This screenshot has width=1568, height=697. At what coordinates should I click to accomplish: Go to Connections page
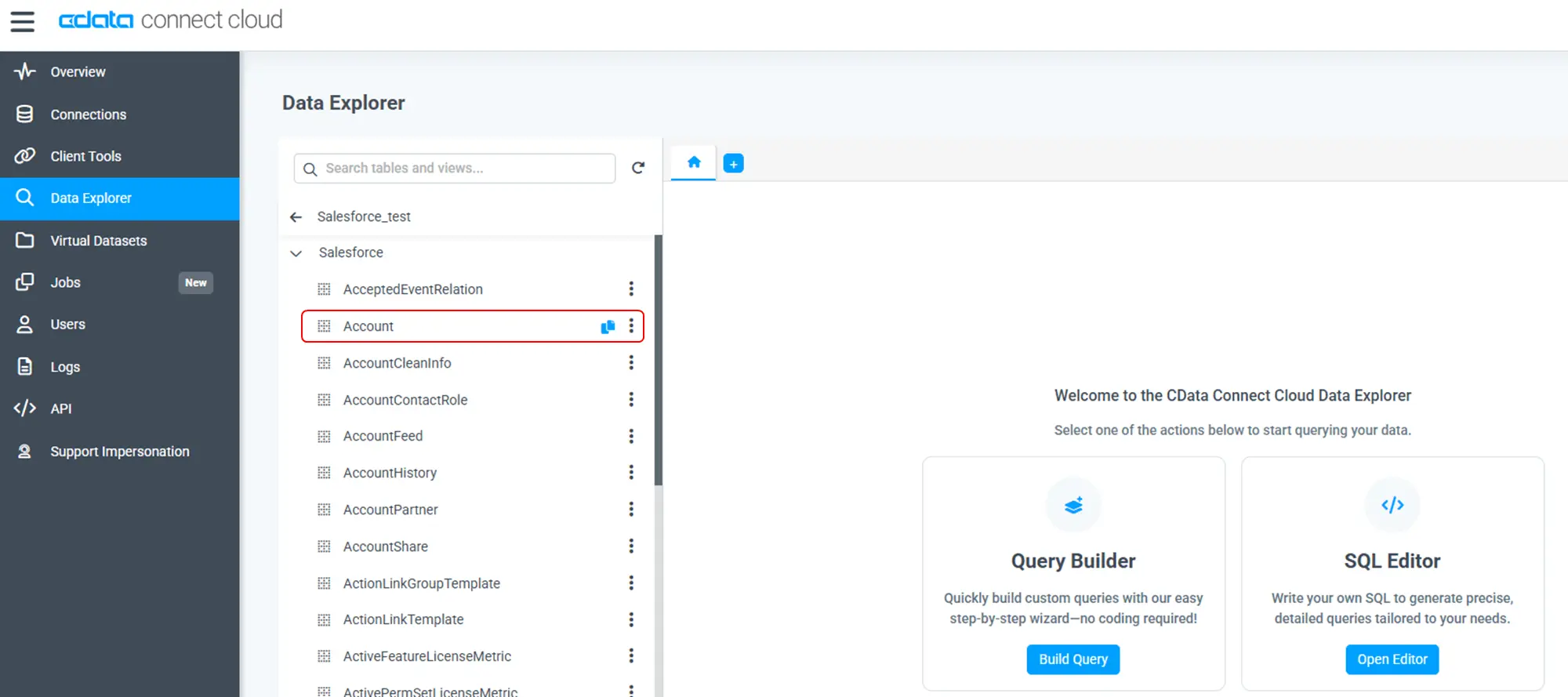tap(120, 114)
